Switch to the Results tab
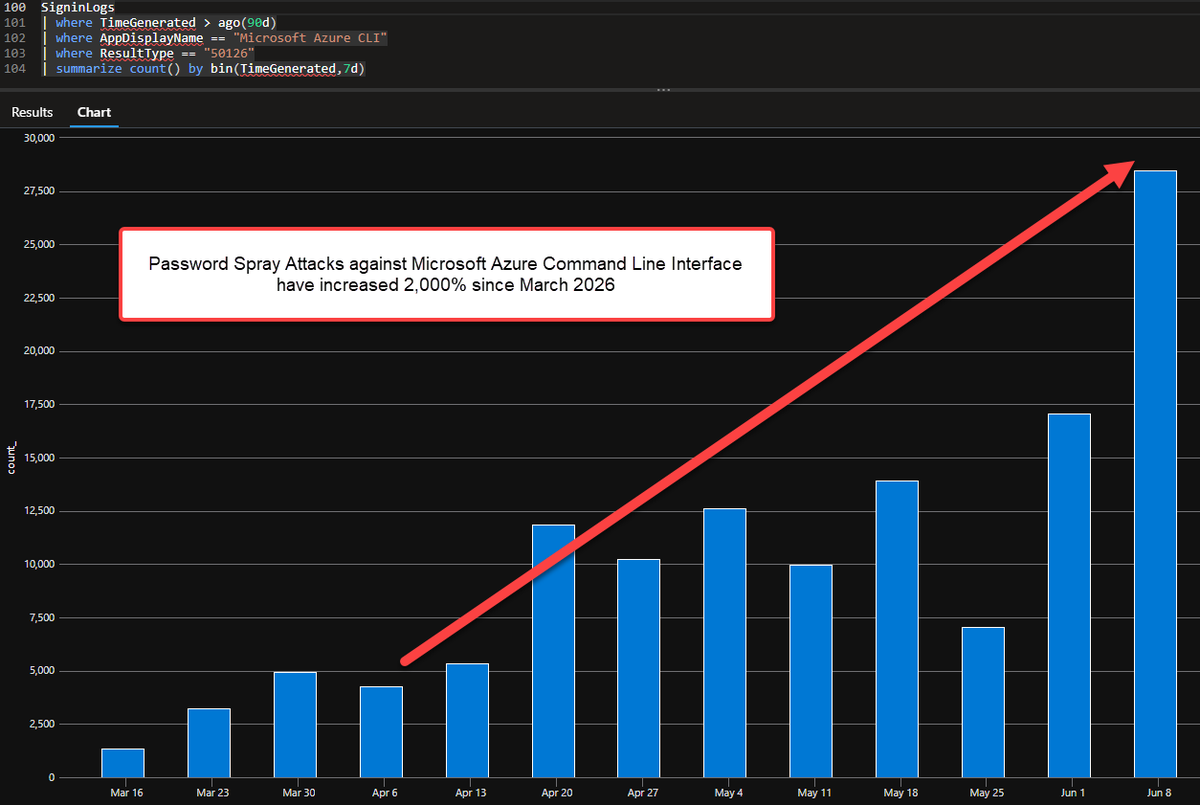1200x805 pixels. tap(32, 112)
